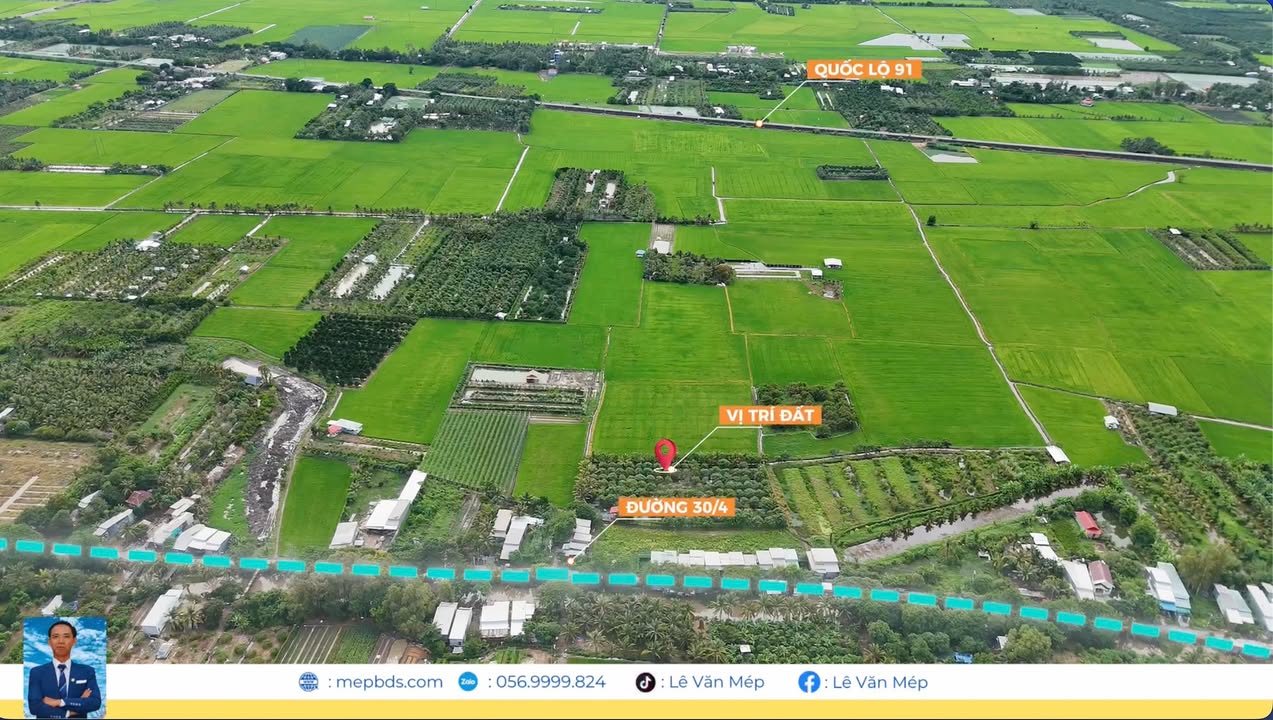
Task: Open the TikTok icon next to Lê Văn Mép
Action: pyautogui.click(x=648, y=682)
